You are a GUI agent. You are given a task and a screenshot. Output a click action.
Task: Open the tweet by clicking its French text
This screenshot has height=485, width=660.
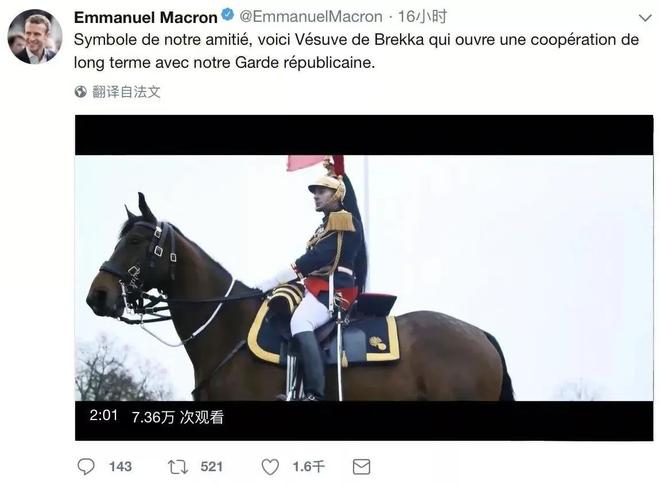[x=356, y=51]
